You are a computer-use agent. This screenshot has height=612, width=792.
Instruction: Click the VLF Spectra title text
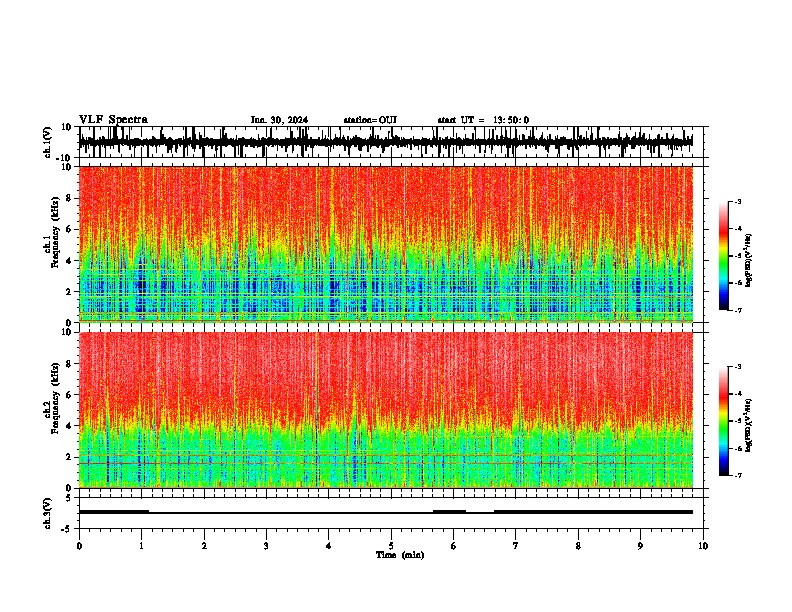point(113,120)
